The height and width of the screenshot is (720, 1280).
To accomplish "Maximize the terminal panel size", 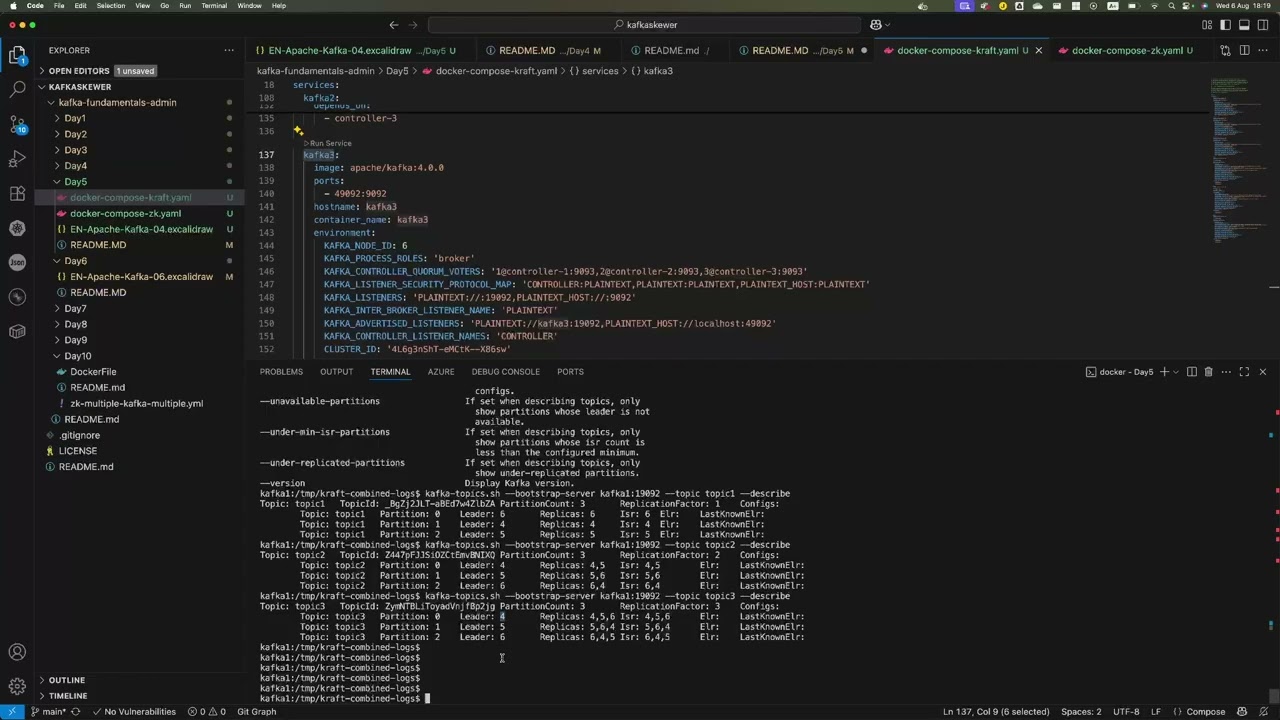I will pyautogui.click(x=1244, y=372).
